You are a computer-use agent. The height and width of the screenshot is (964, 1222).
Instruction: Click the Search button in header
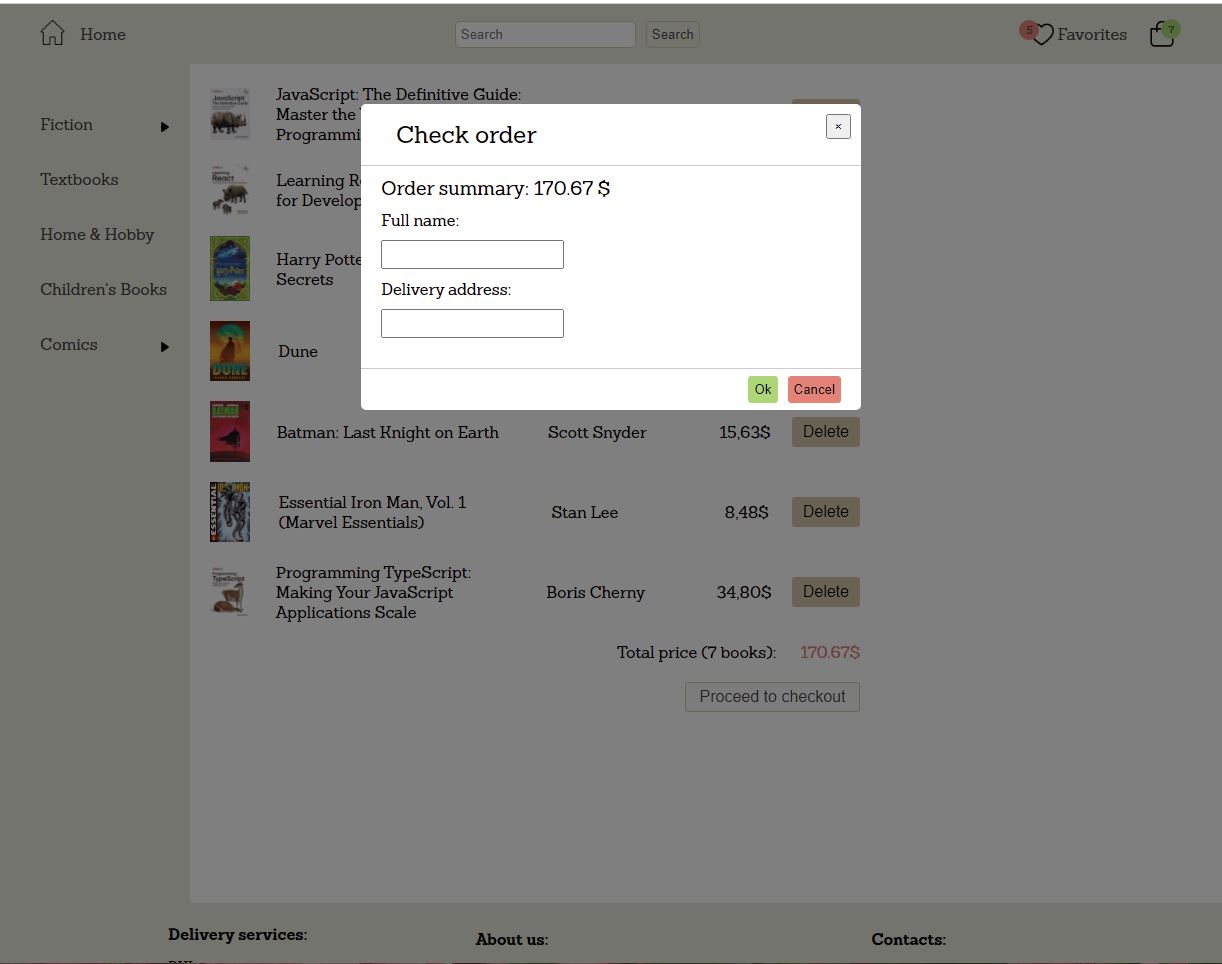(x=672, y=34)
